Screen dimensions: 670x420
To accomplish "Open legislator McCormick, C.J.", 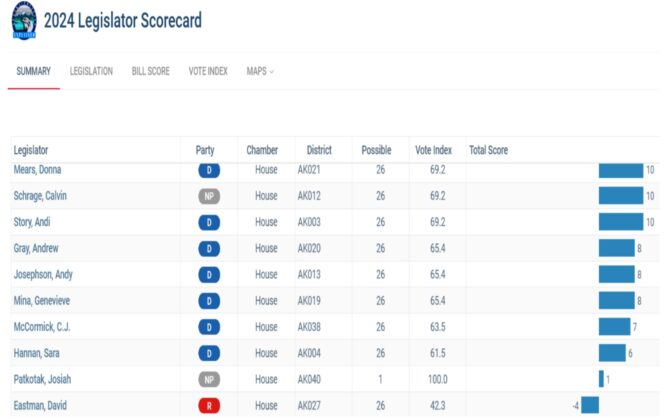I will coord(42,327).
